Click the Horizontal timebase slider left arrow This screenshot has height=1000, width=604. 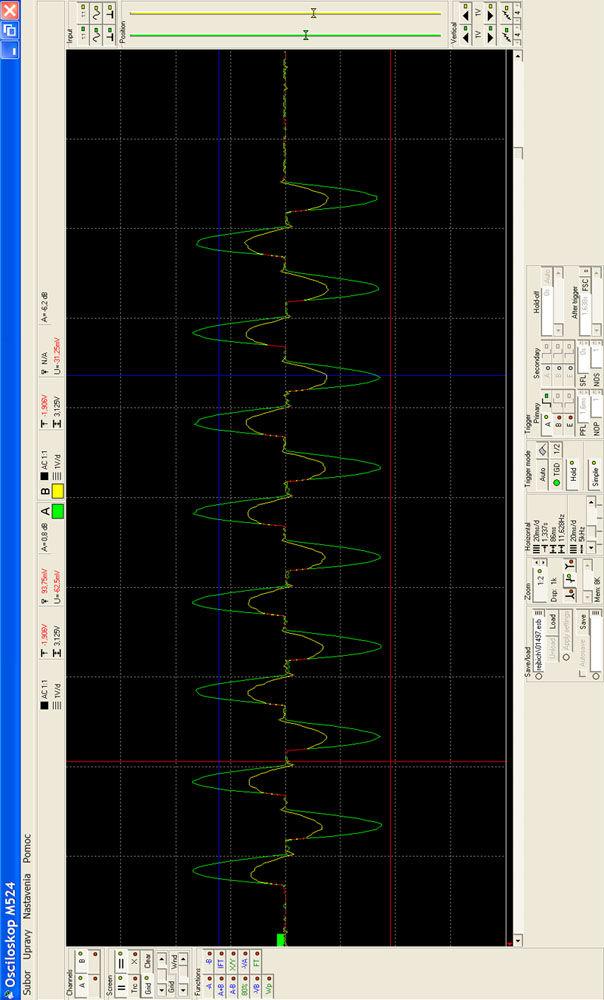pos(591,548)
